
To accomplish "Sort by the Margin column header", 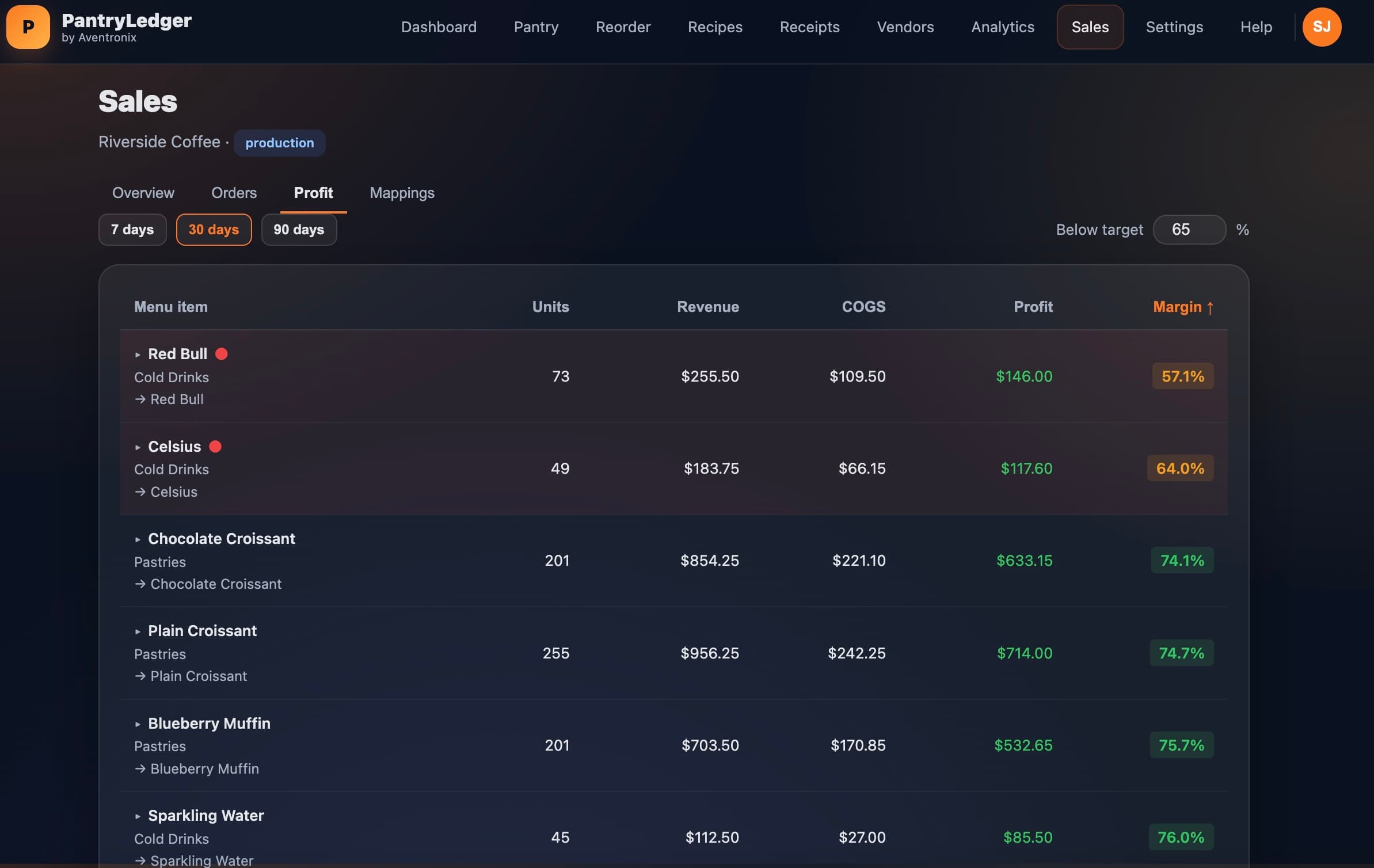I will click(1183, 307).
